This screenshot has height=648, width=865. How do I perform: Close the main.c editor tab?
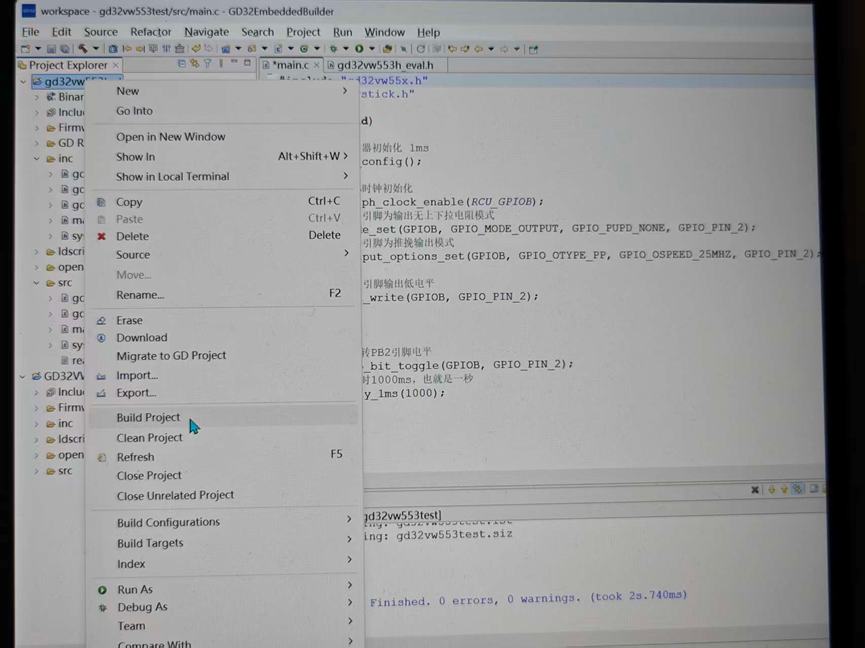coord(318,65)
